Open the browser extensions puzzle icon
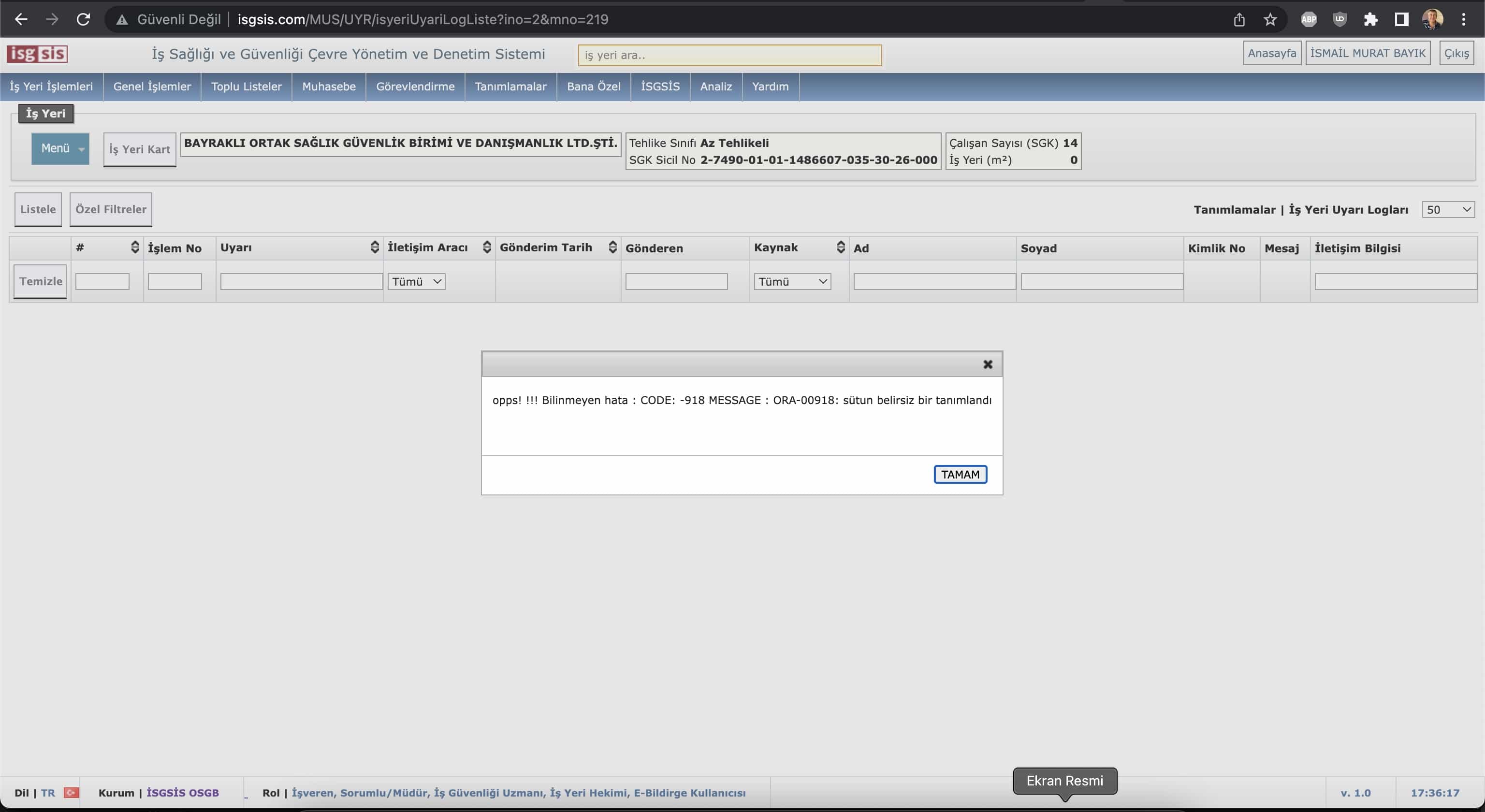Image resolution: width=1485 pixels, height=812 pixels. [x=1370, y=20]
